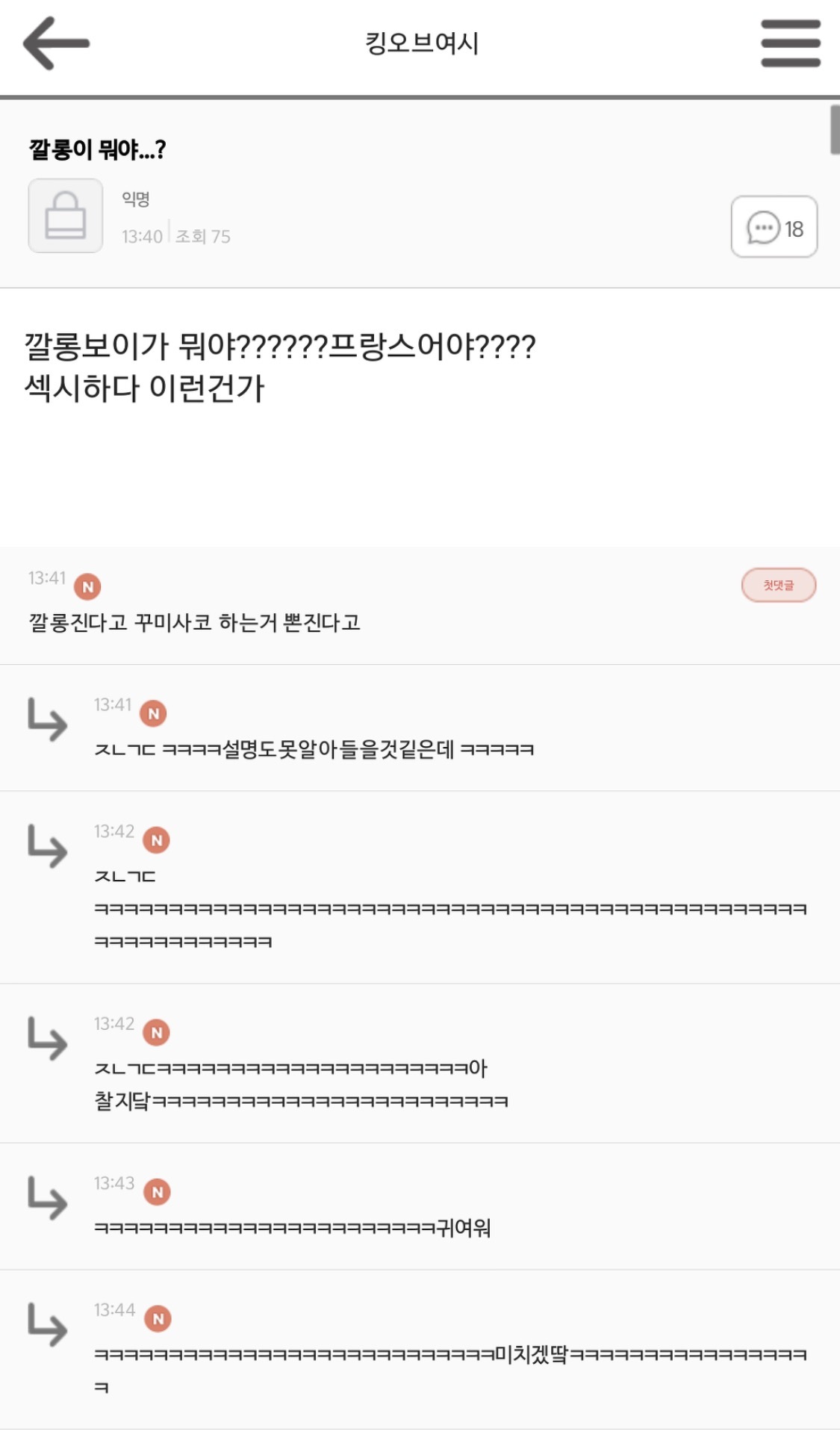
Task: Click the N badge on 13:41 reply
Action: pyautogui.click(x=153, y=713)
